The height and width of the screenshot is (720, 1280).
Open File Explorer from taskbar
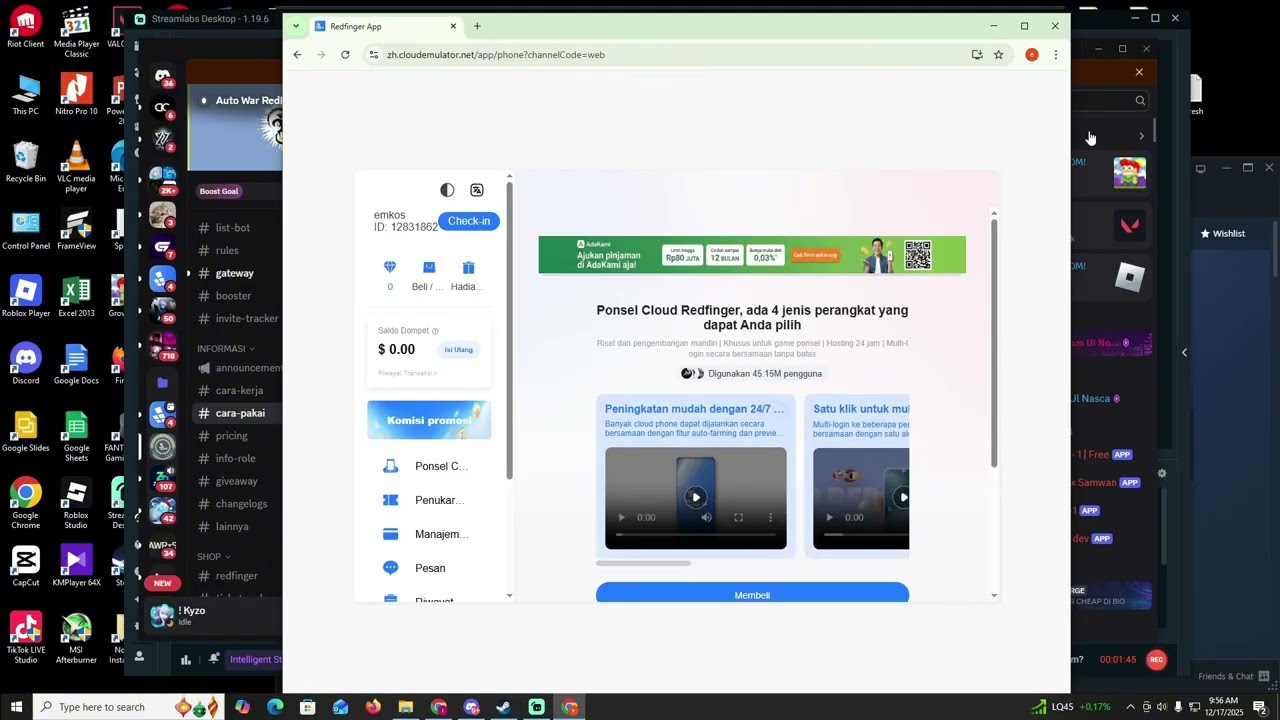coord(406,707)
